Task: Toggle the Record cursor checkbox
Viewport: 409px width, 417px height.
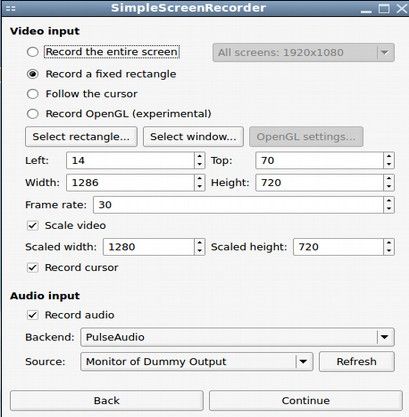Action: pos(33,268)
